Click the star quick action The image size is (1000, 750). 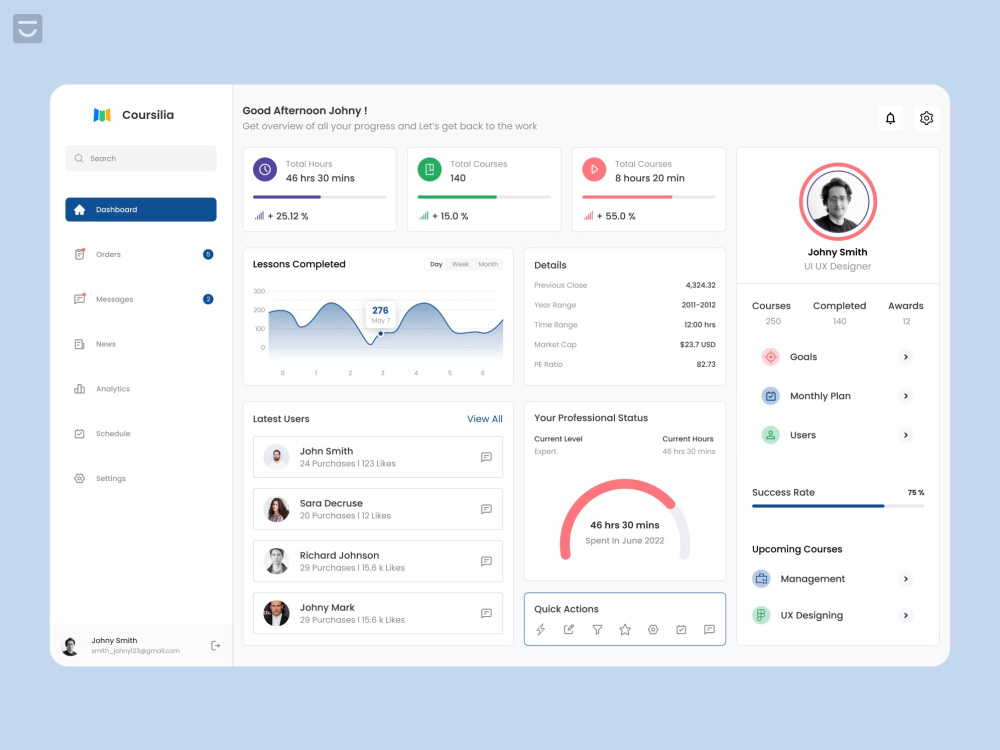coord(625,629)
